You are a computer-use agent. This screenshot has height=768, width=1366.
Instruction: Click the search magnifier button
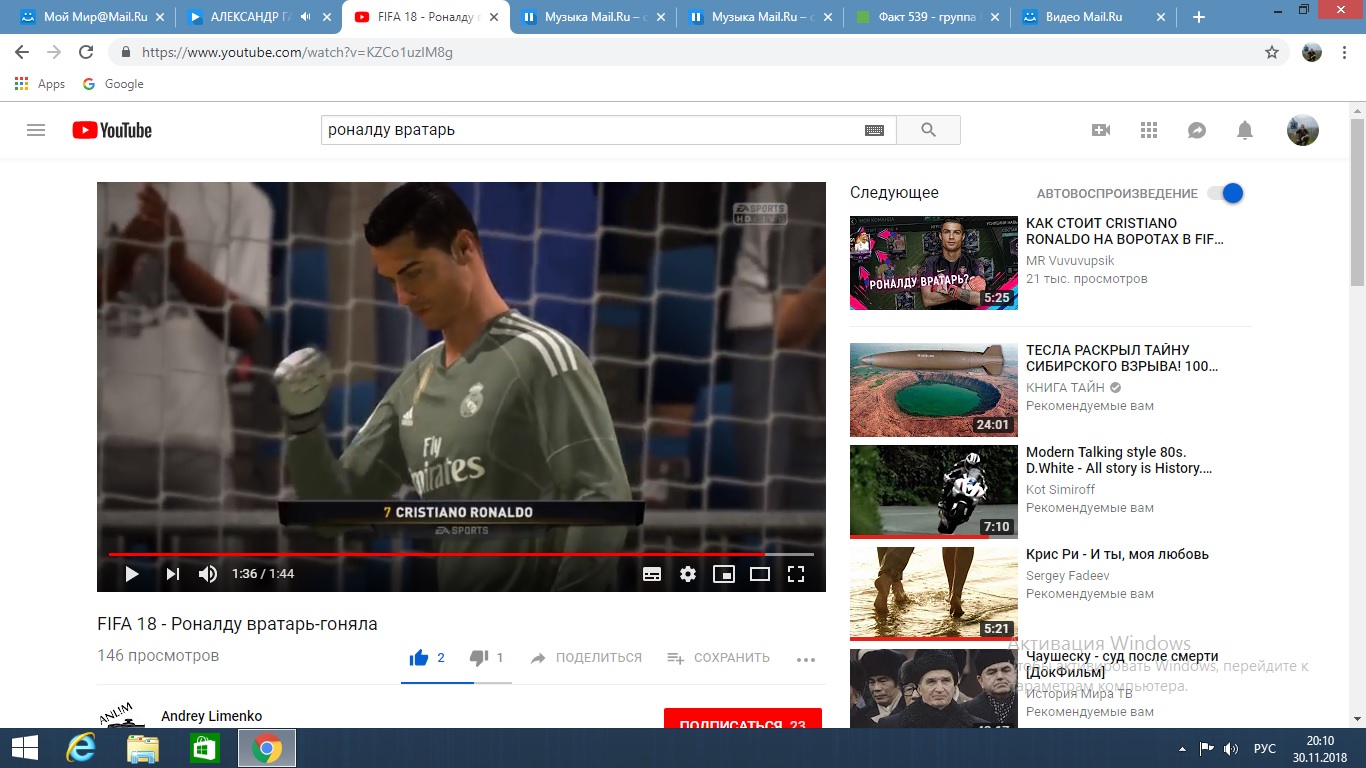click(928, 130)
